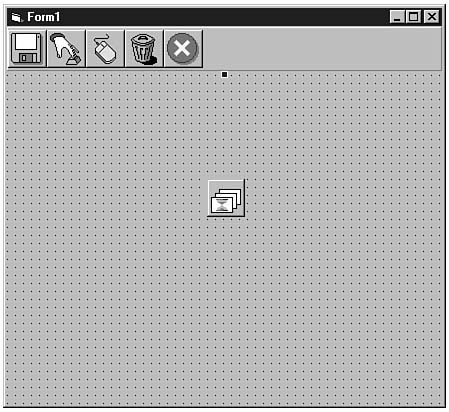Hit the red circle X toolbar button

[183, 48]
